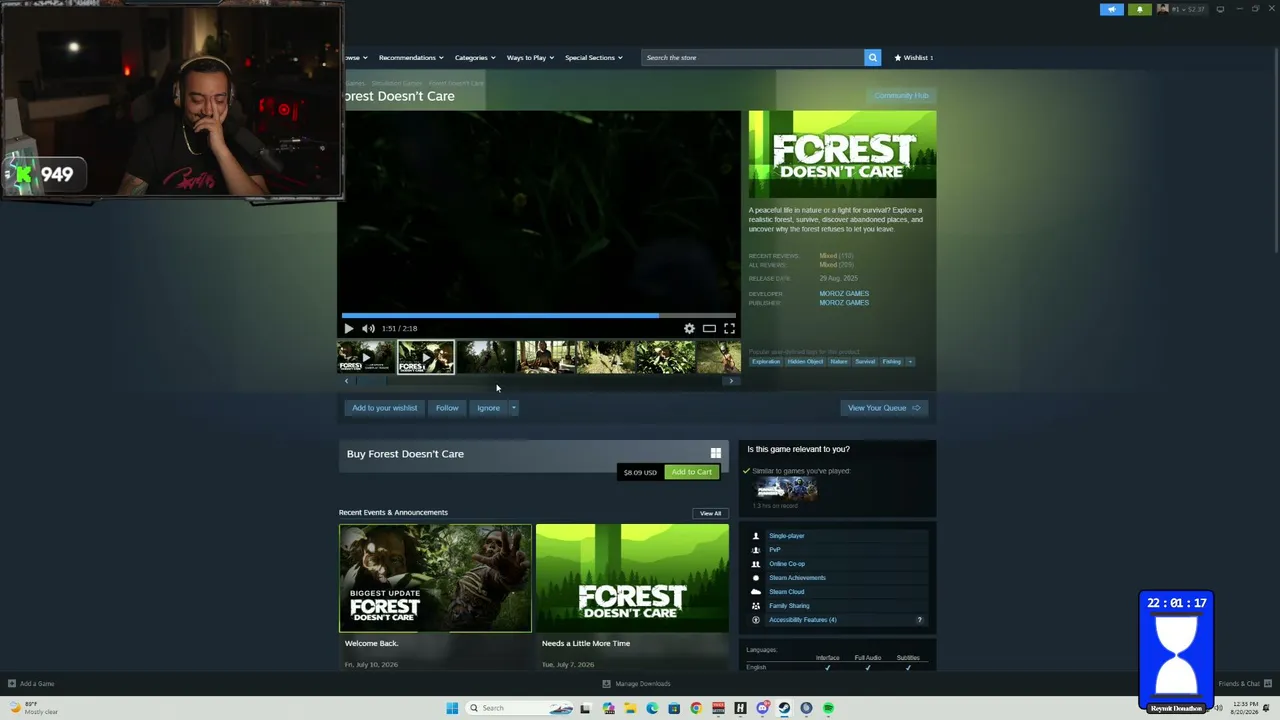Open the Fishing tag
Image resolution: width=1280 pixels, height=720 pixels.
click(891, 362)
